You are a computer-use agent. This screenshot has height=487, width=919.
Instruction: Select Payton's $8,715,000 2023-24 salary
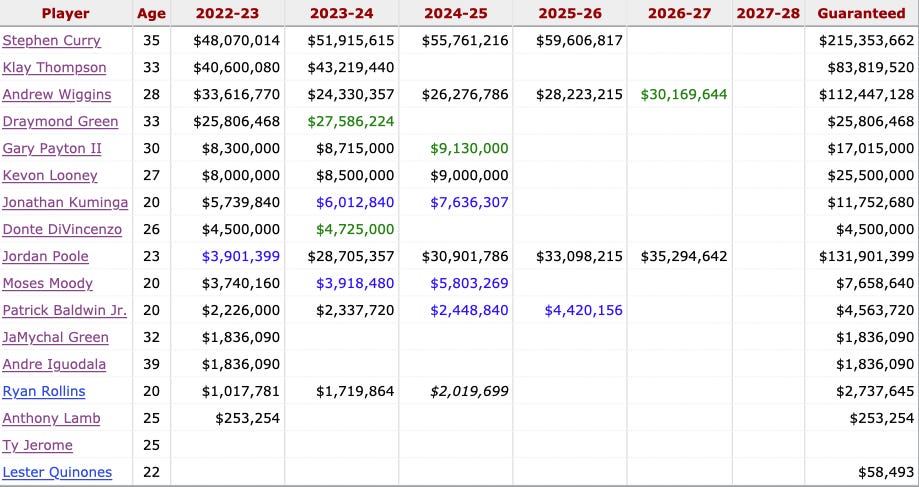point(355,148)
